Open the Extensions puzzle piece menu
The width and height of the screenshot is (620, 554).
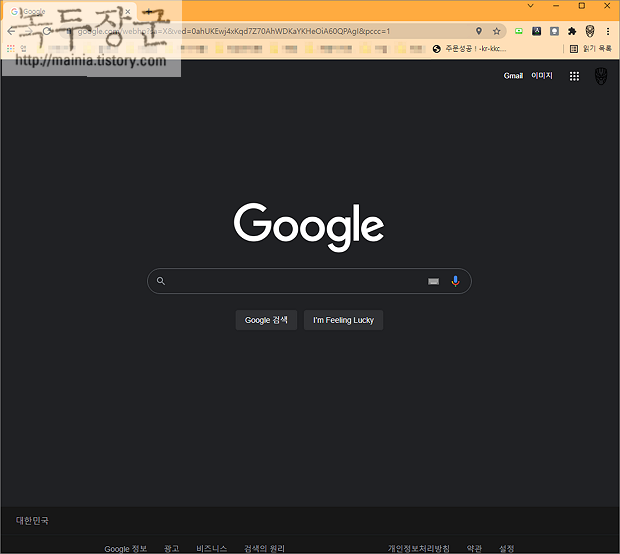572,31
